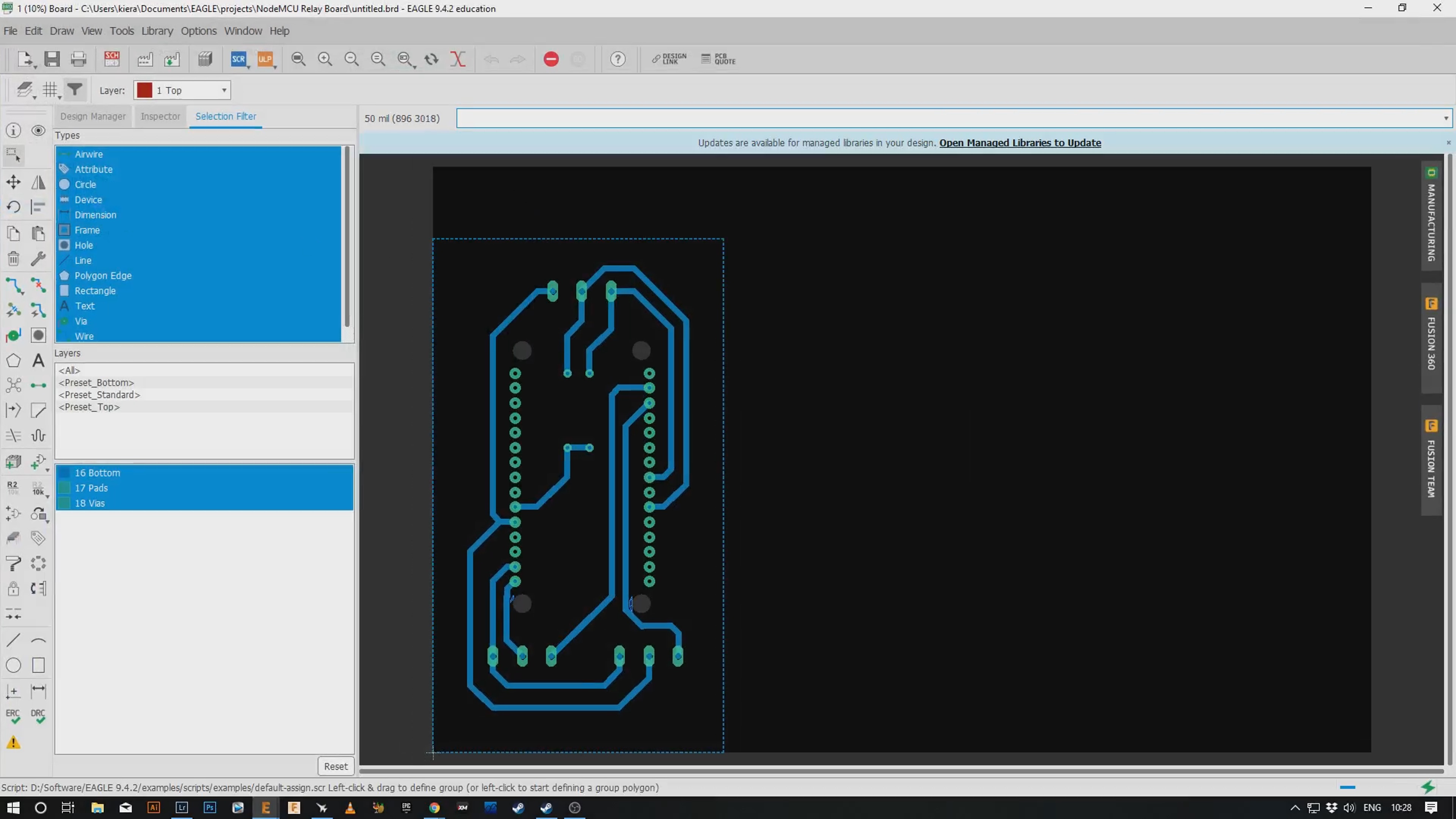This screenshot has width=1456, height=819.
Task: Select the Delete trash tool
Action: 14,259
